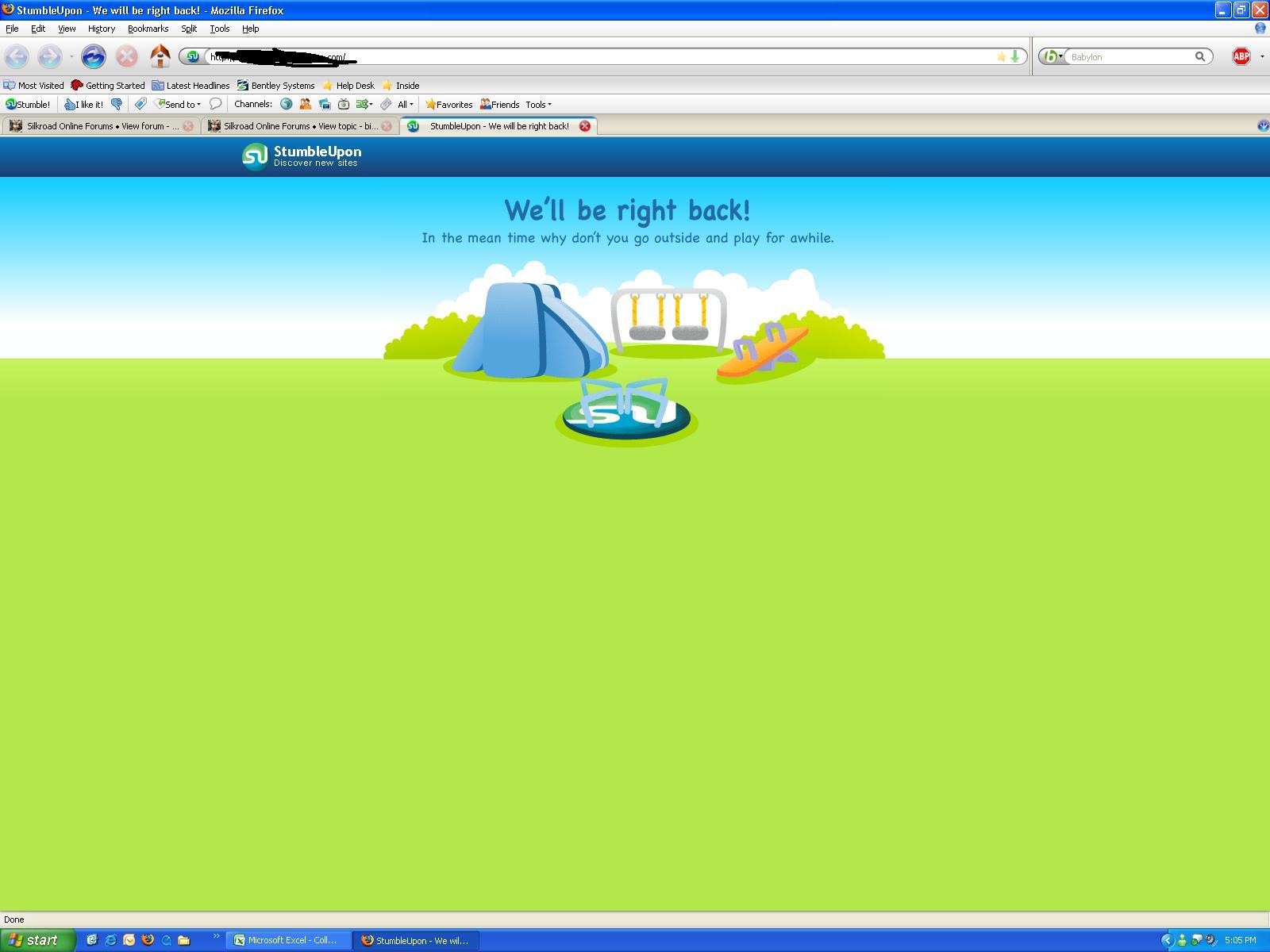Launch Internet Explorer from Quick Launch
The width and height of the screenshot is (1270, 952).
110,940
